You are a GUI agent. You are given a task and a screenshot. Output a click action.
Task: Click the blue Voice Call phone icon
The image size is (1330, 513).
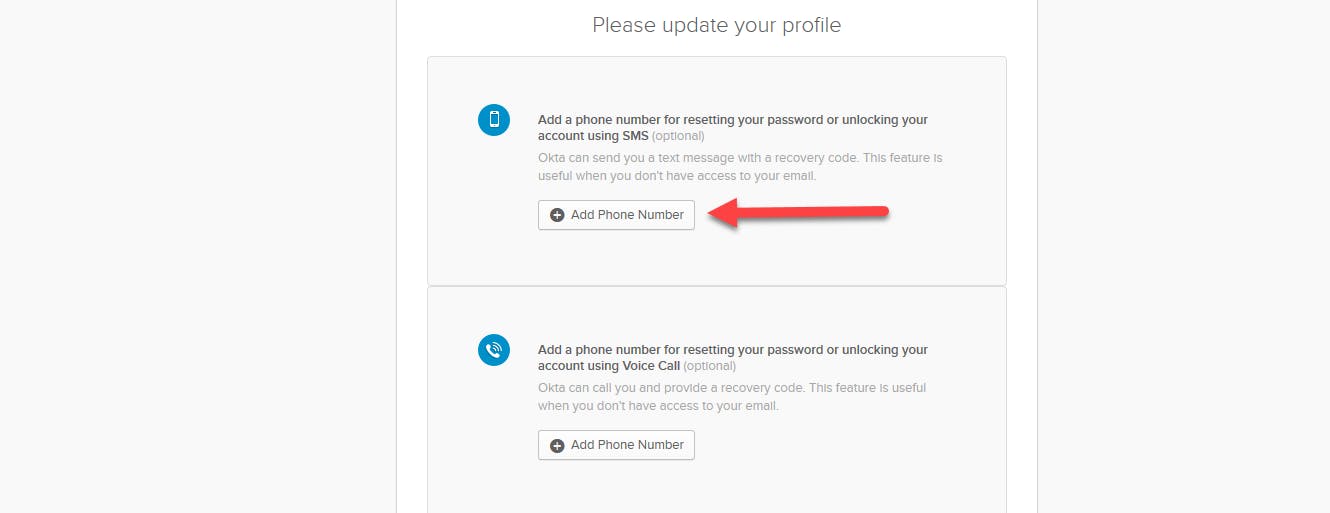[494, 350]
